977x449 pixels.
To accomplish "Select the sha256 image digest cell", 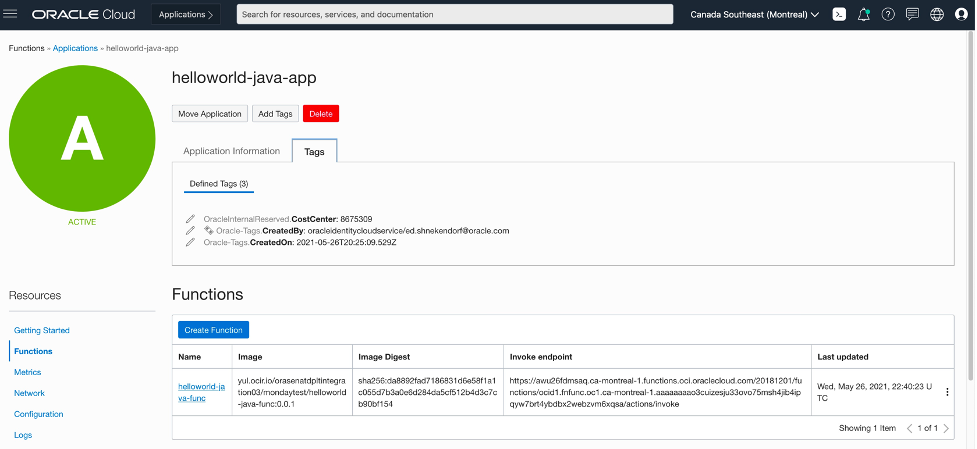I will (427, 392).
